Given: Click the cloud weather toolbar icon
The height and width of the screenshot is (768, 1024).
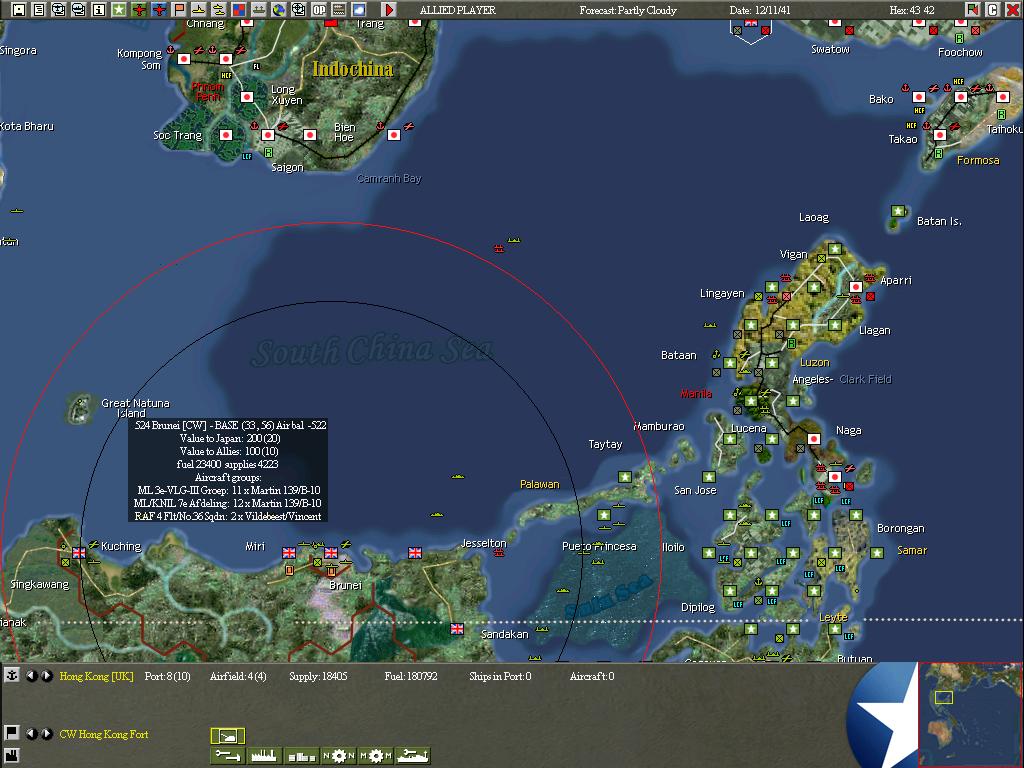Looking at the screenshot, I should [x=359, y=9].
